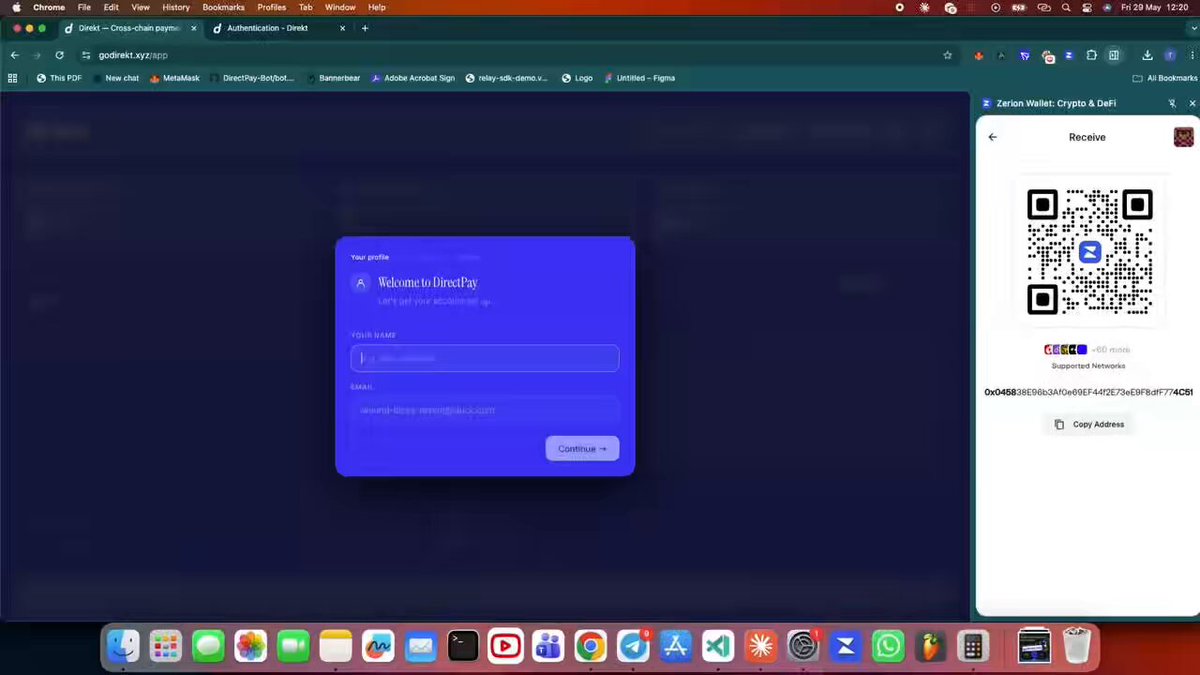Open the File menu
Screen dimensions: 1200x675
84,7
